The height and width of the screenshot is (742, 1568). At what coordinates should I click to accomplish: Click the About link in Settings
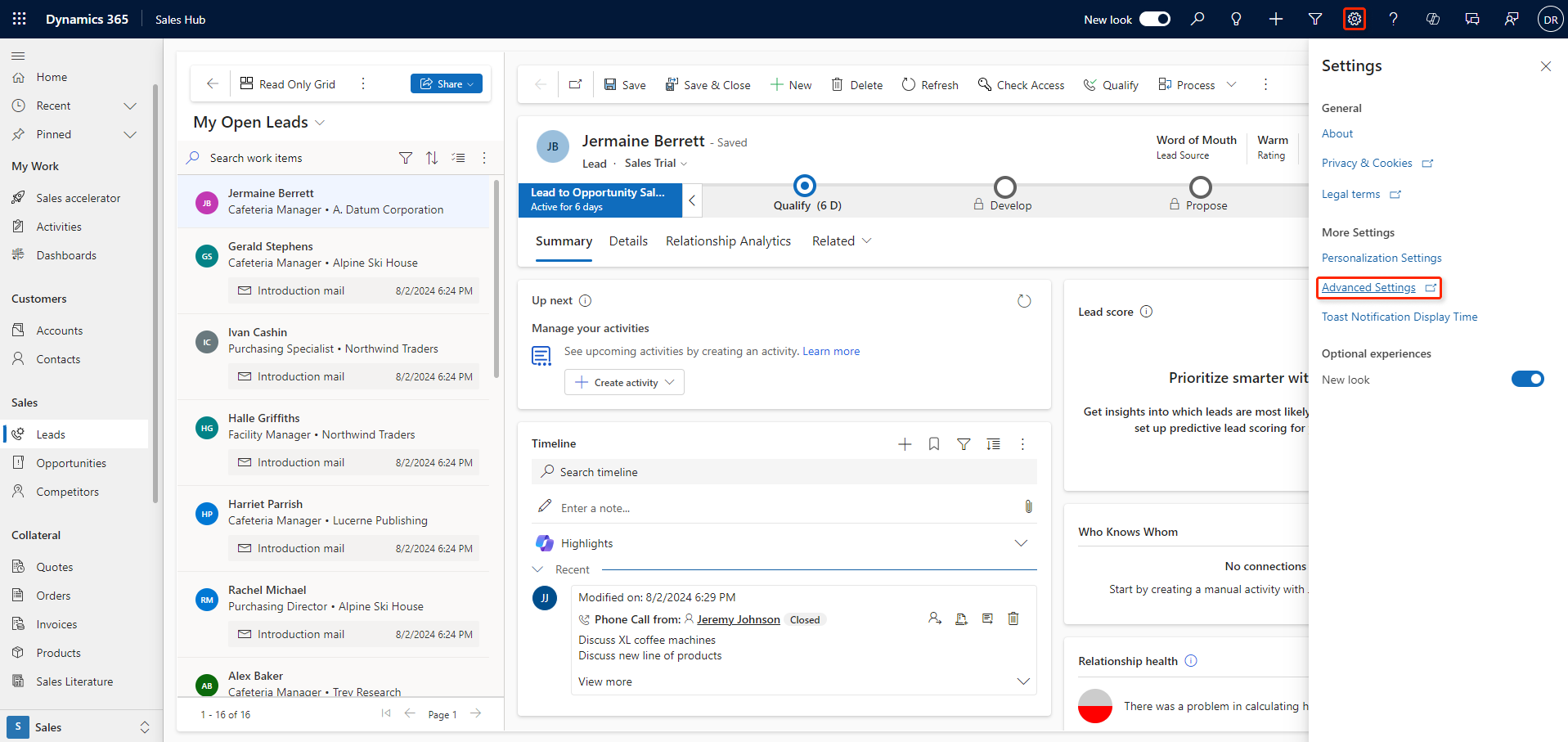tap(1337, 133)
